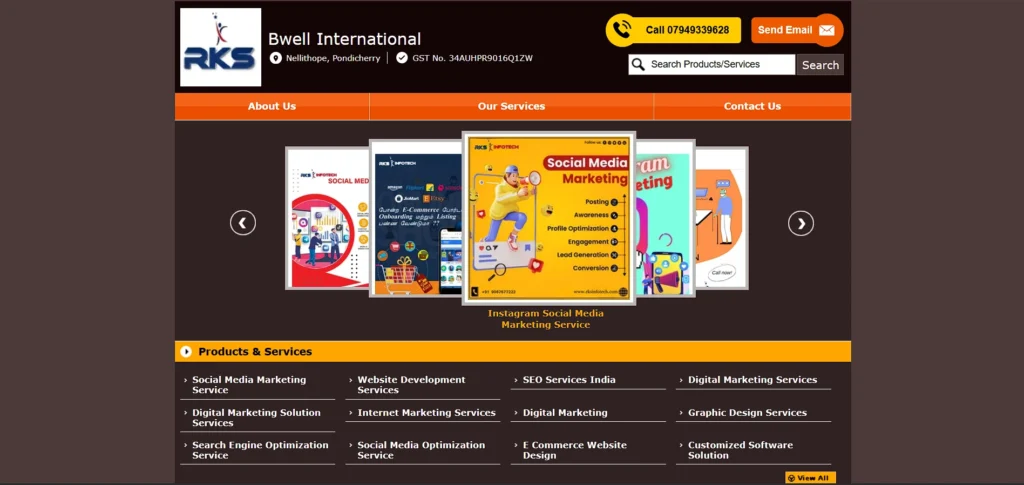
Task: Open Customized Software Solution link
Action: 740,450
